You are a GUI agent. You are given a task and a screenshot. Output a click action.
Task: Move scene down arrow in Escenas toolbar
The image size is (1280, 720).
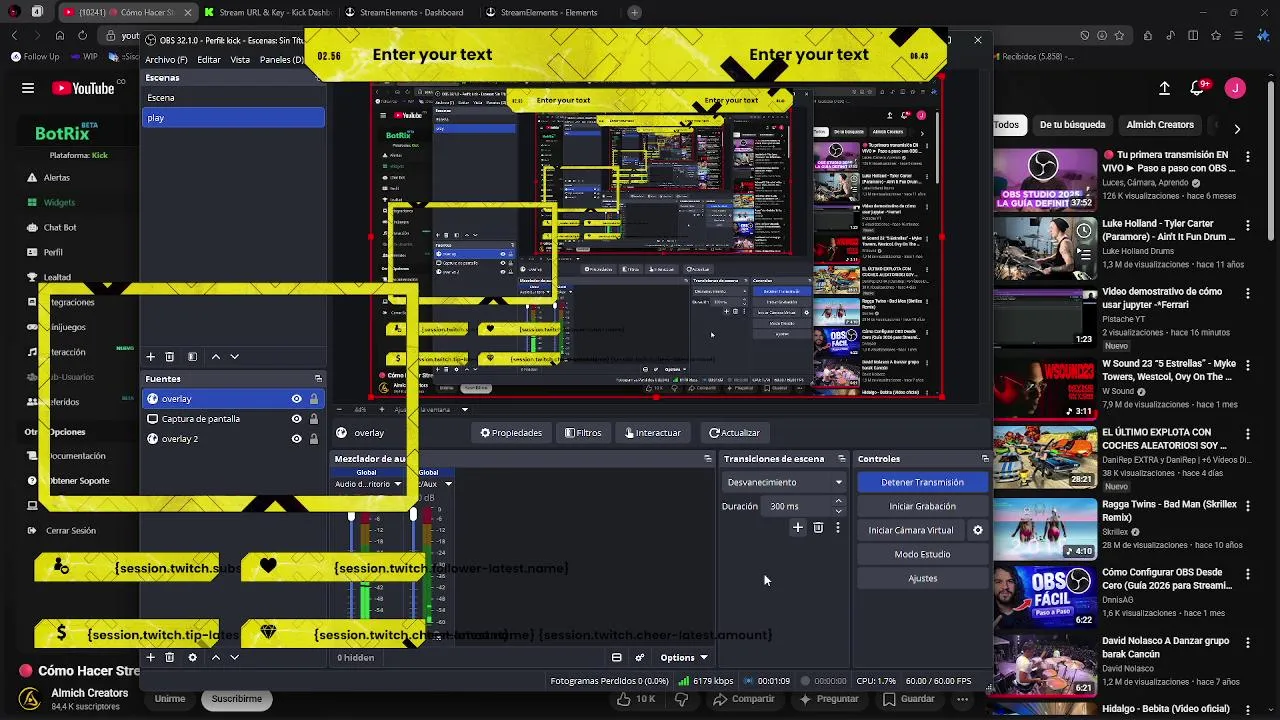235,356
